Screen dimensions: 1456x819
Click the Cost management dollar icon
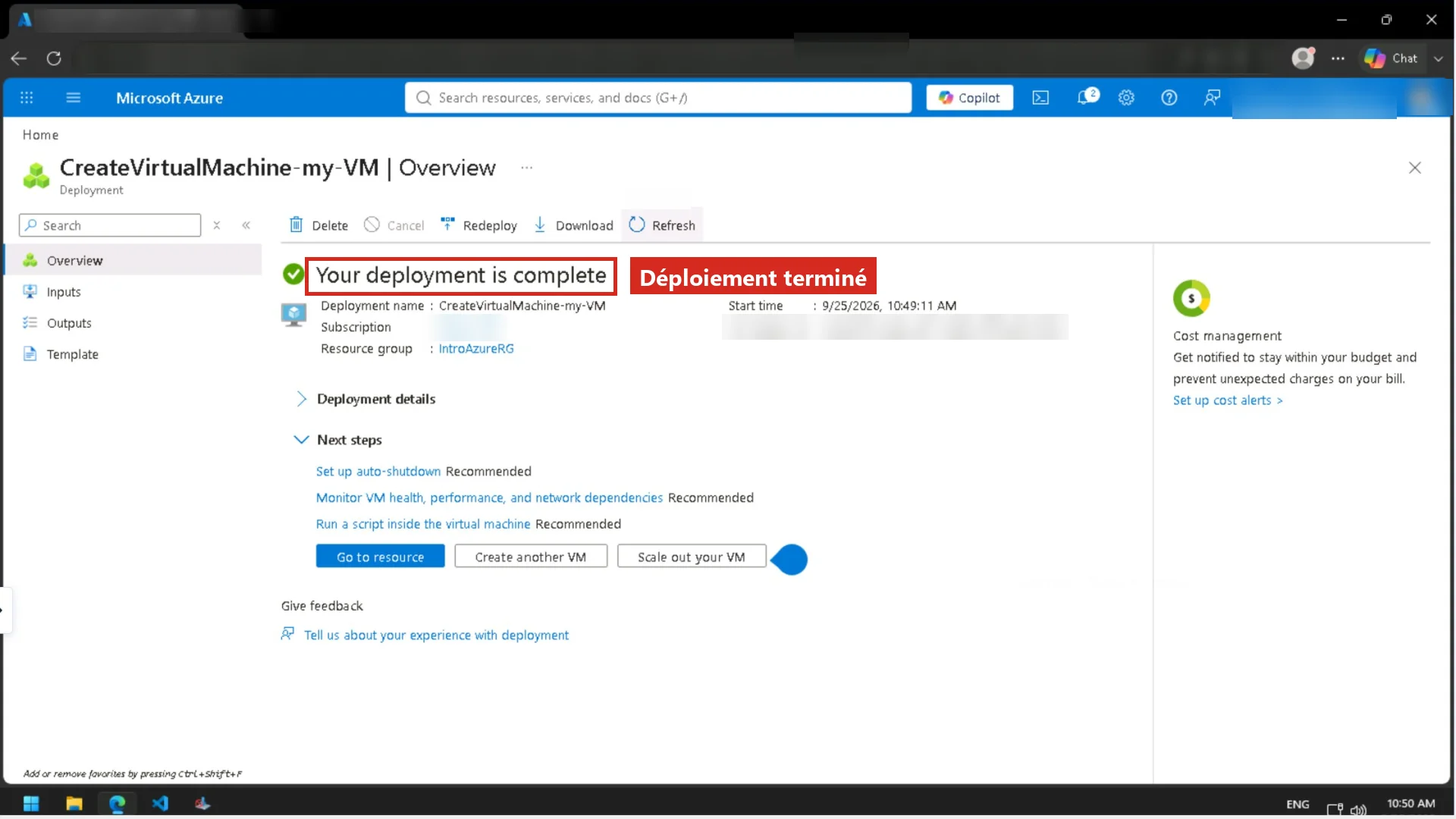[1191, 299]
